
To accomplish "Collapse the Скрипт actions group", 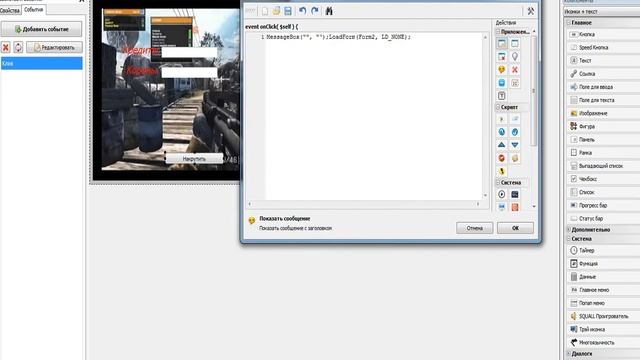I will tap(498, 107).
